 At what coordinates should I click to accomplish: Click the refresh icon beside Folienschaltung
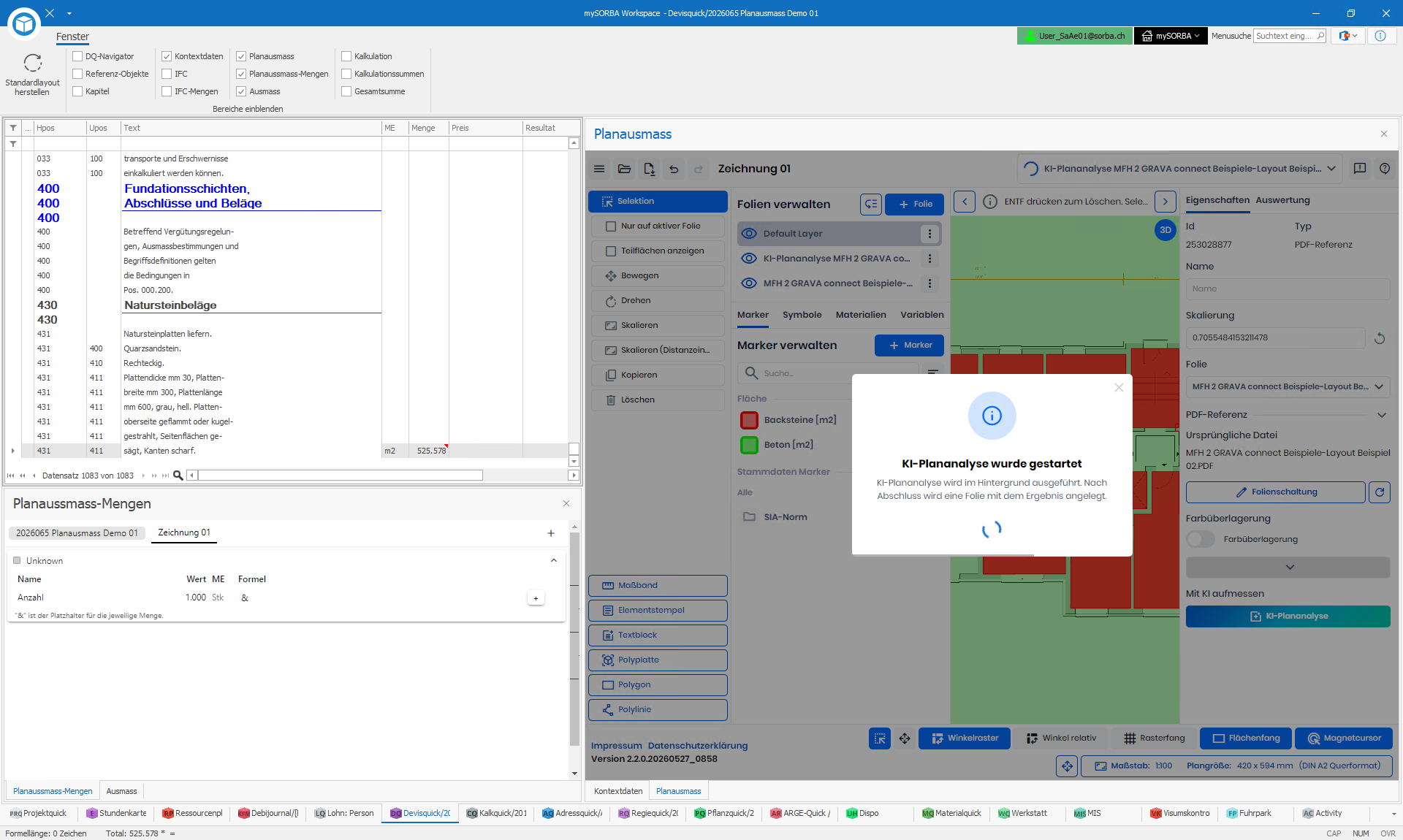pyautogui.click(x=1380, y=492)
